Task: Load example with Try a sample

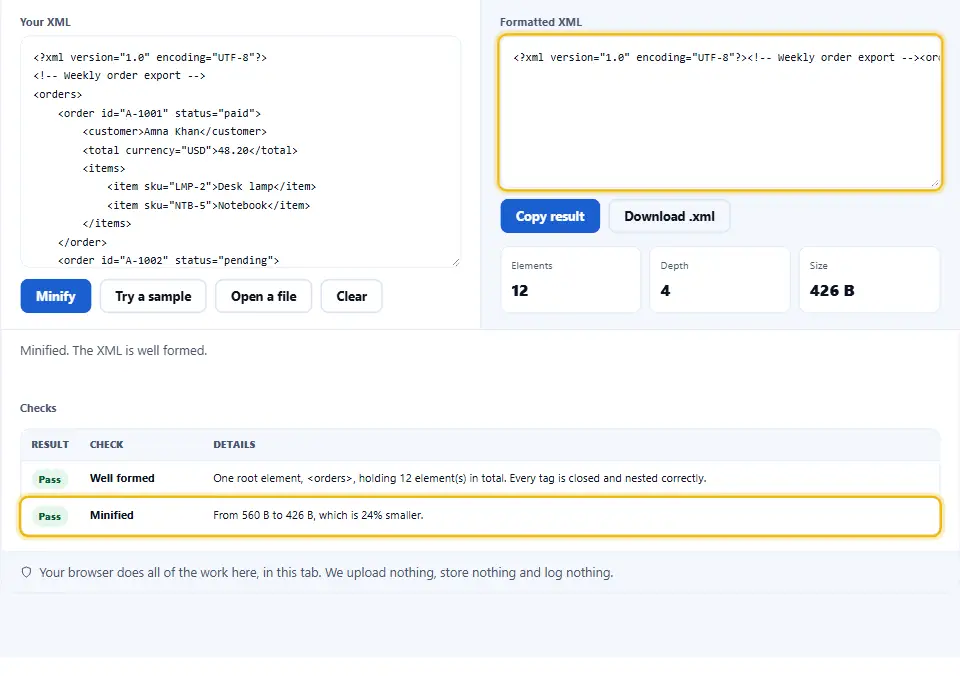Action: pos(153,296)
